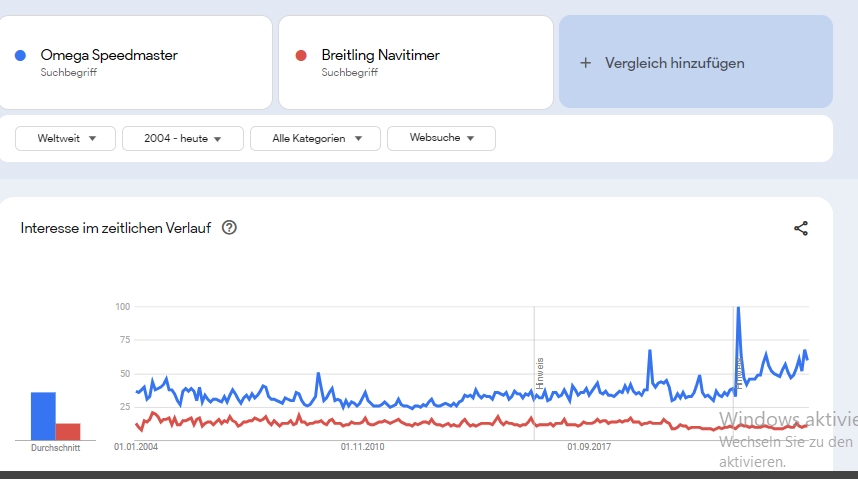Viewport: 858px width, 479px height.
Task: Click the 01.11.2010 date axis label
Action: pos(363,446)
